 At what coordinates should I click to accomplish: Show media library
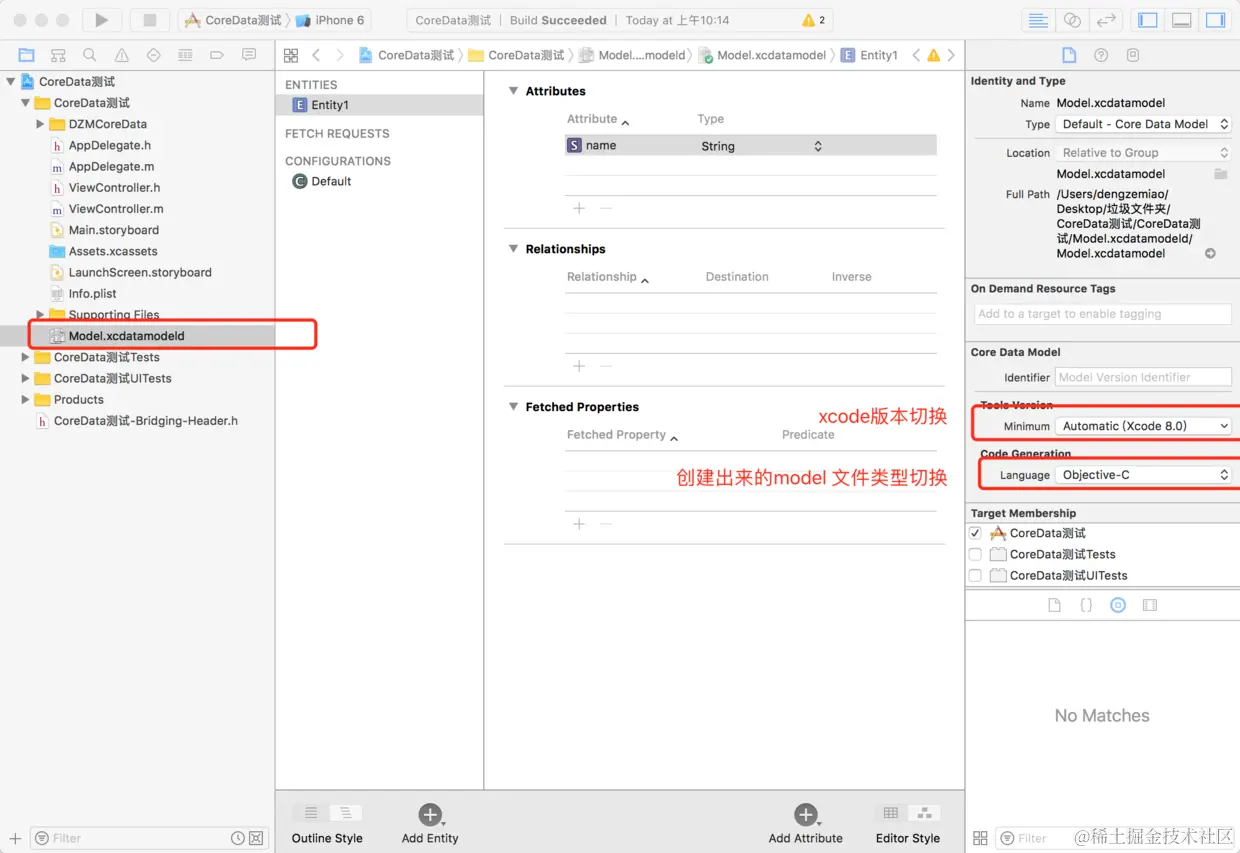1150,605
